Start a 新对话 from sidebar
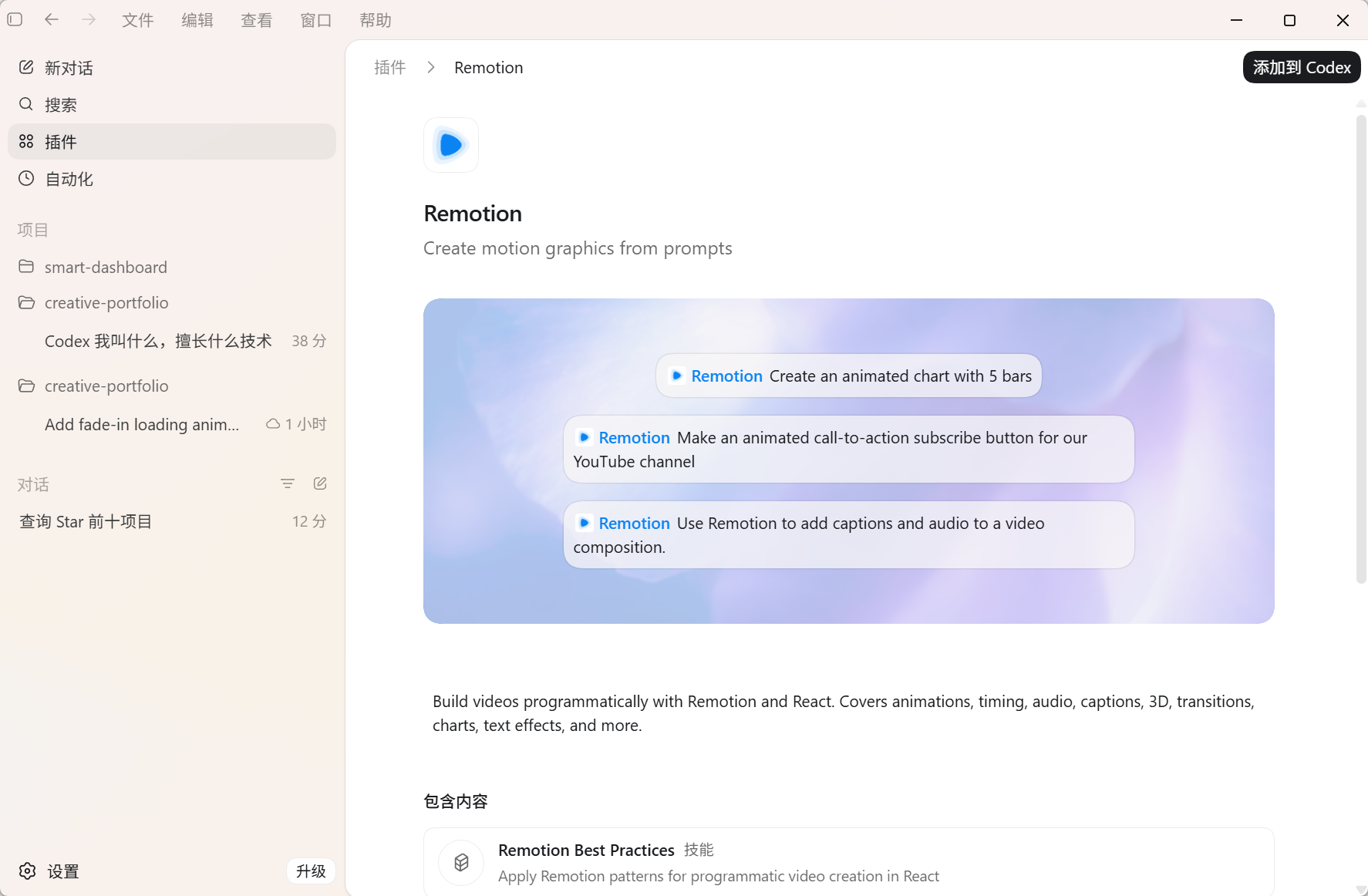Screen dimensions: 1368x896 point(172,68)
